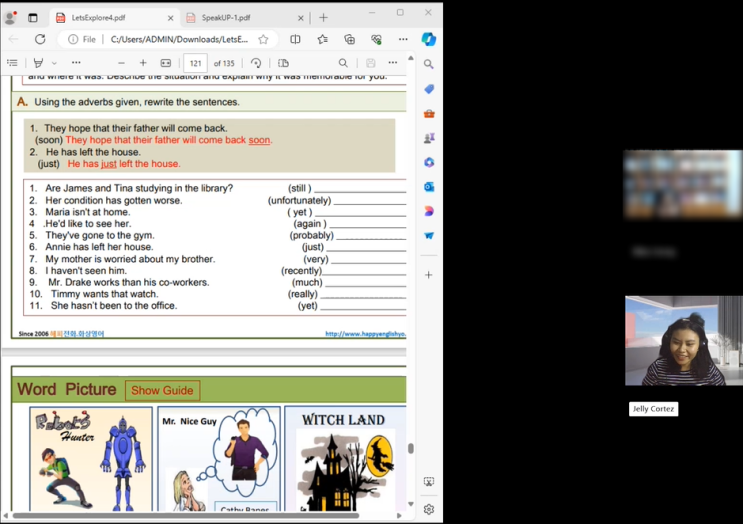Add this page to favorites

[263, 39]
